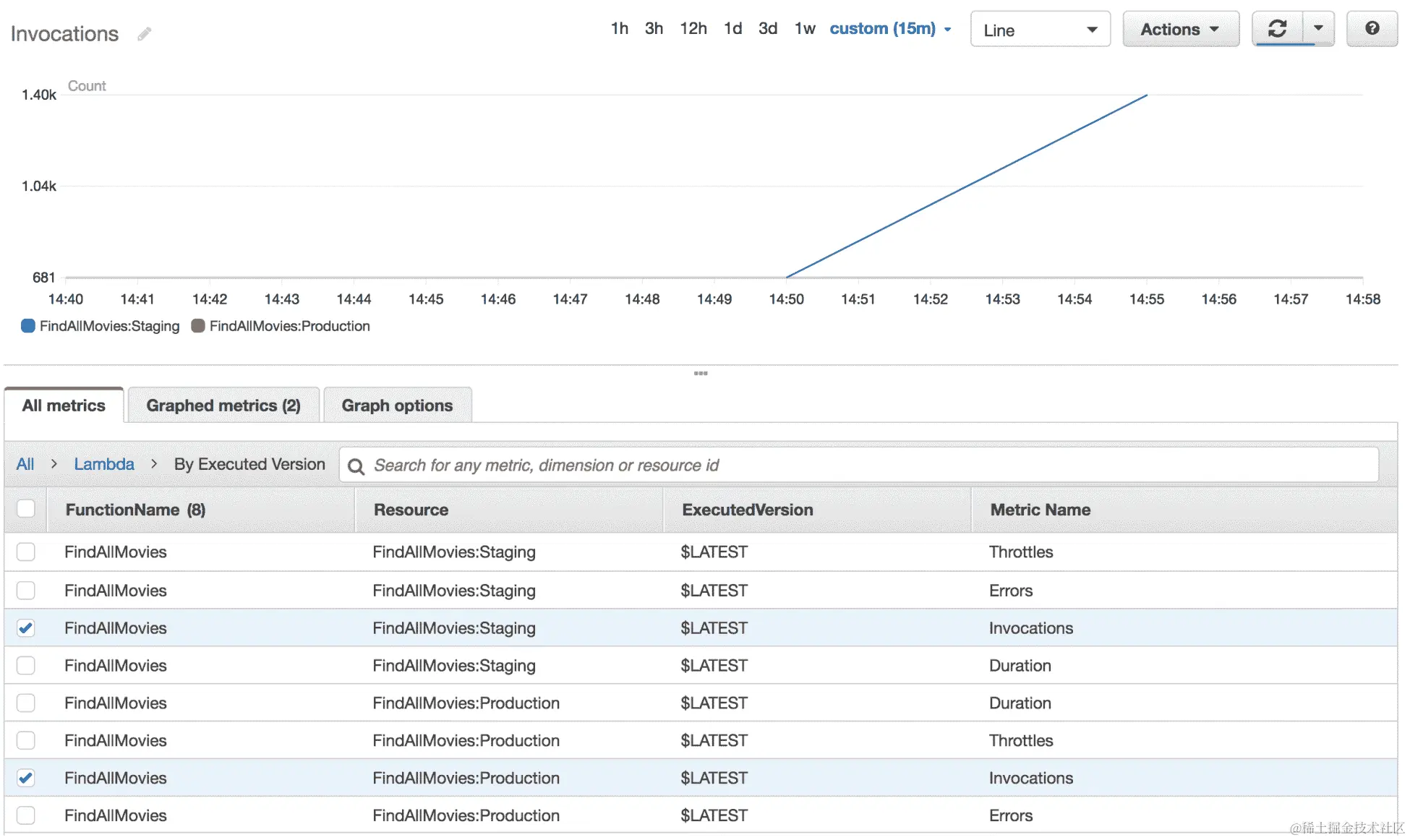Screen dimensions: 1410x840
Task: Uncheck the Staging Invocations row checkbox
Action: (x=26, y=628)
